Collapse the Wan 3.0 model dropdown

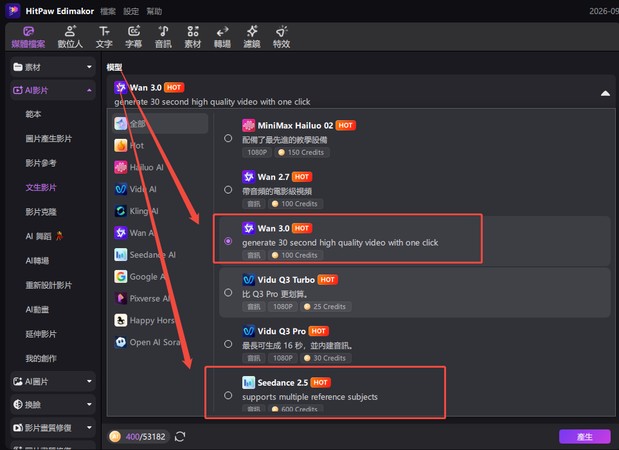pos(605,94)
